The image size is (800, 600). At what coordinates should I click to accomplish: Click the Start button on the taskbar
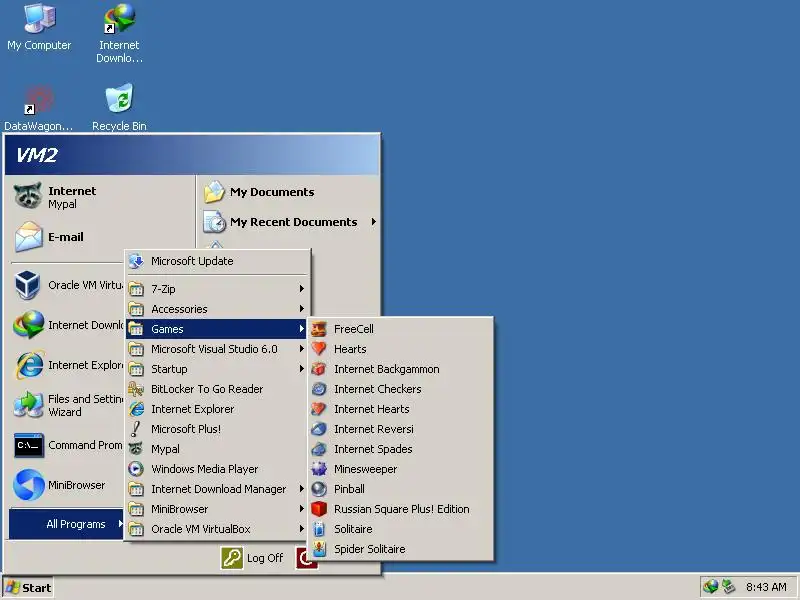[28, 588]
